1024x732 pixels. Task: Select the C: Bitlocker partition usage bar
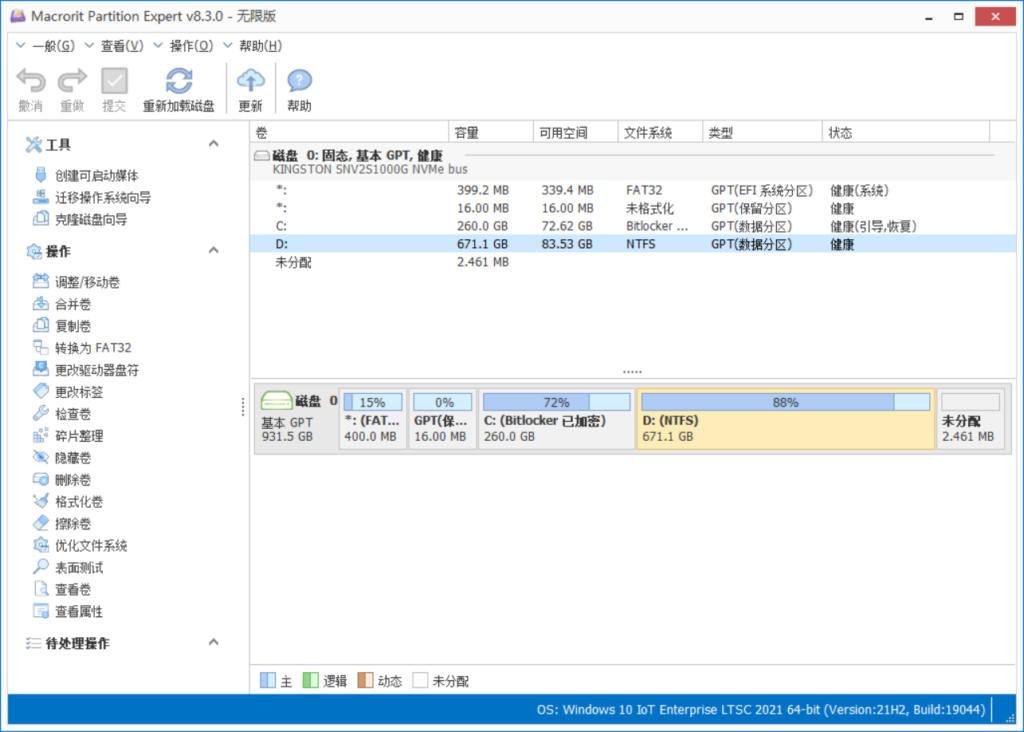pyautogui.click(x=556, y=402)
